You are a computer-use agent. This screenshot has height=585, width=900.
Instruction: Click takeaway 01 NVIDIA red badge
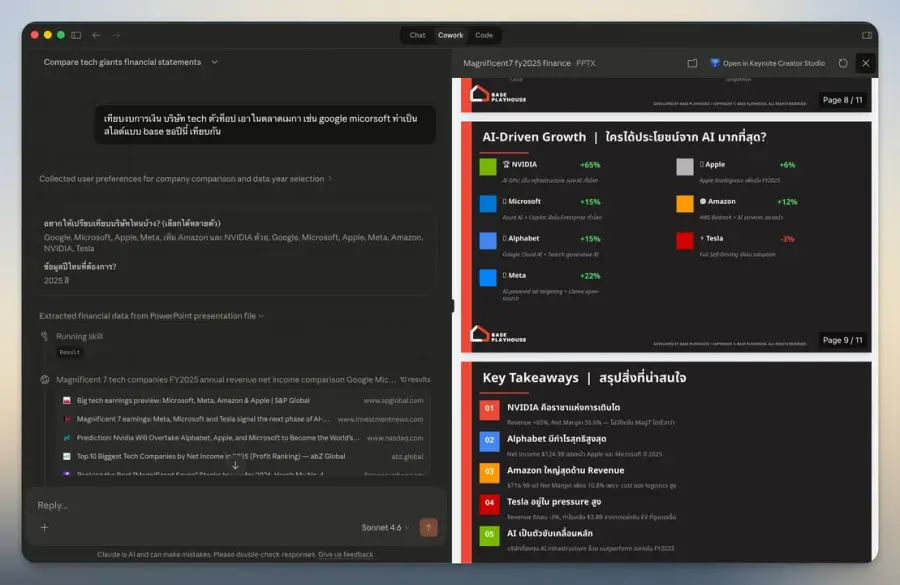click(489, 409)
